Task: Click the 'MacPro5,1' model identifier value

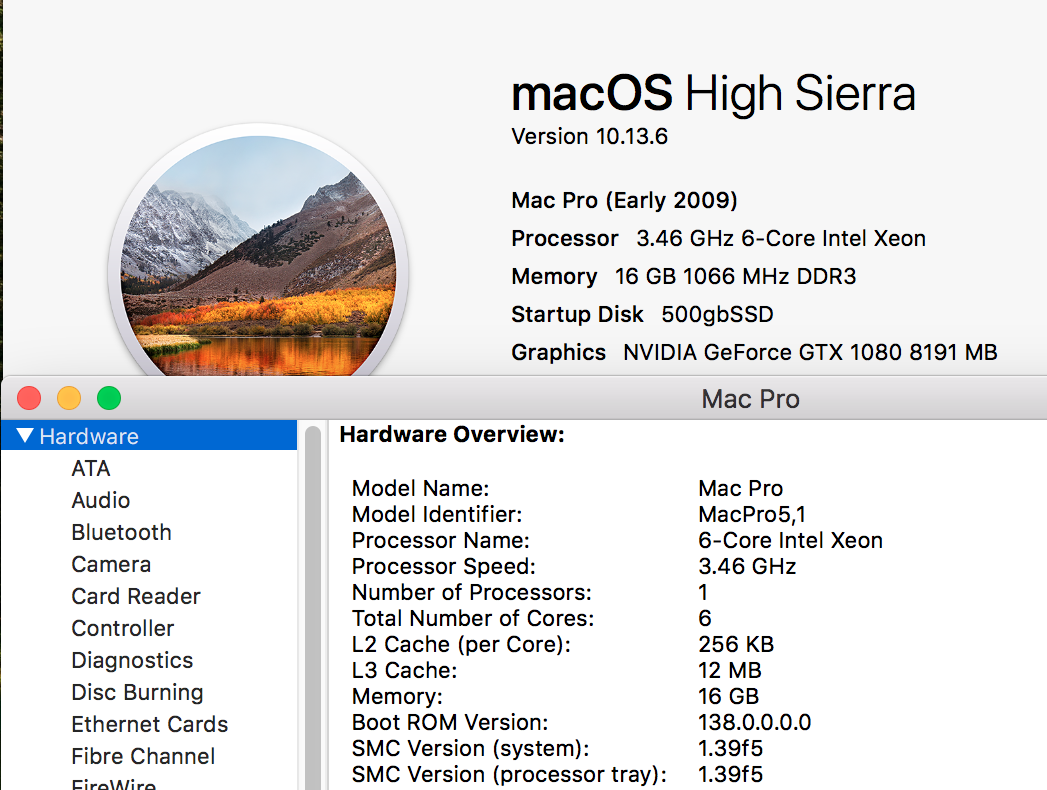Action: tap(753, 514)
